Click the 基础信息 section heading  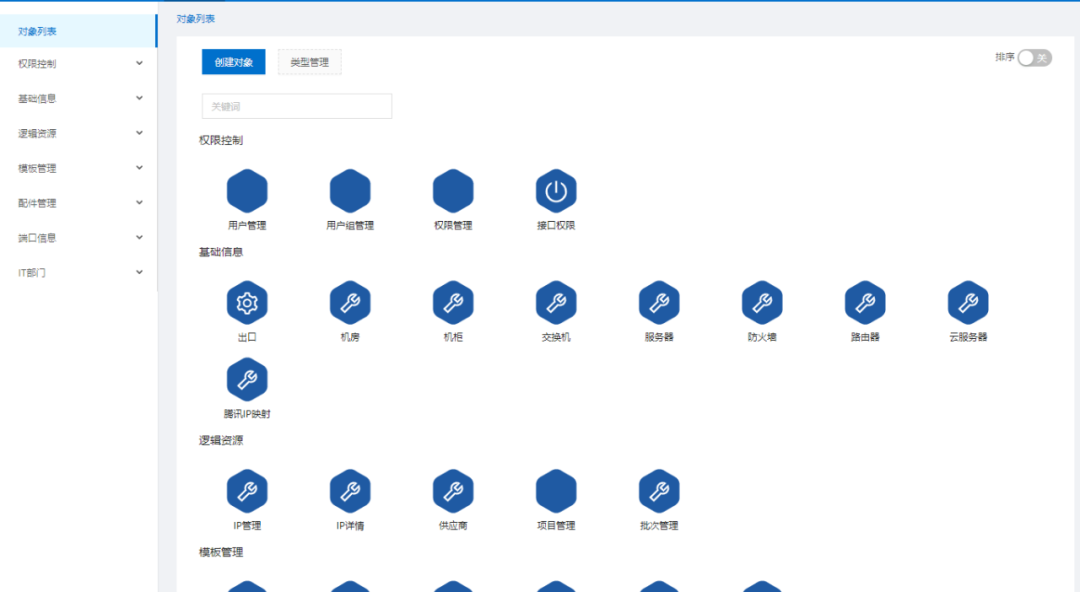point(220,252)
